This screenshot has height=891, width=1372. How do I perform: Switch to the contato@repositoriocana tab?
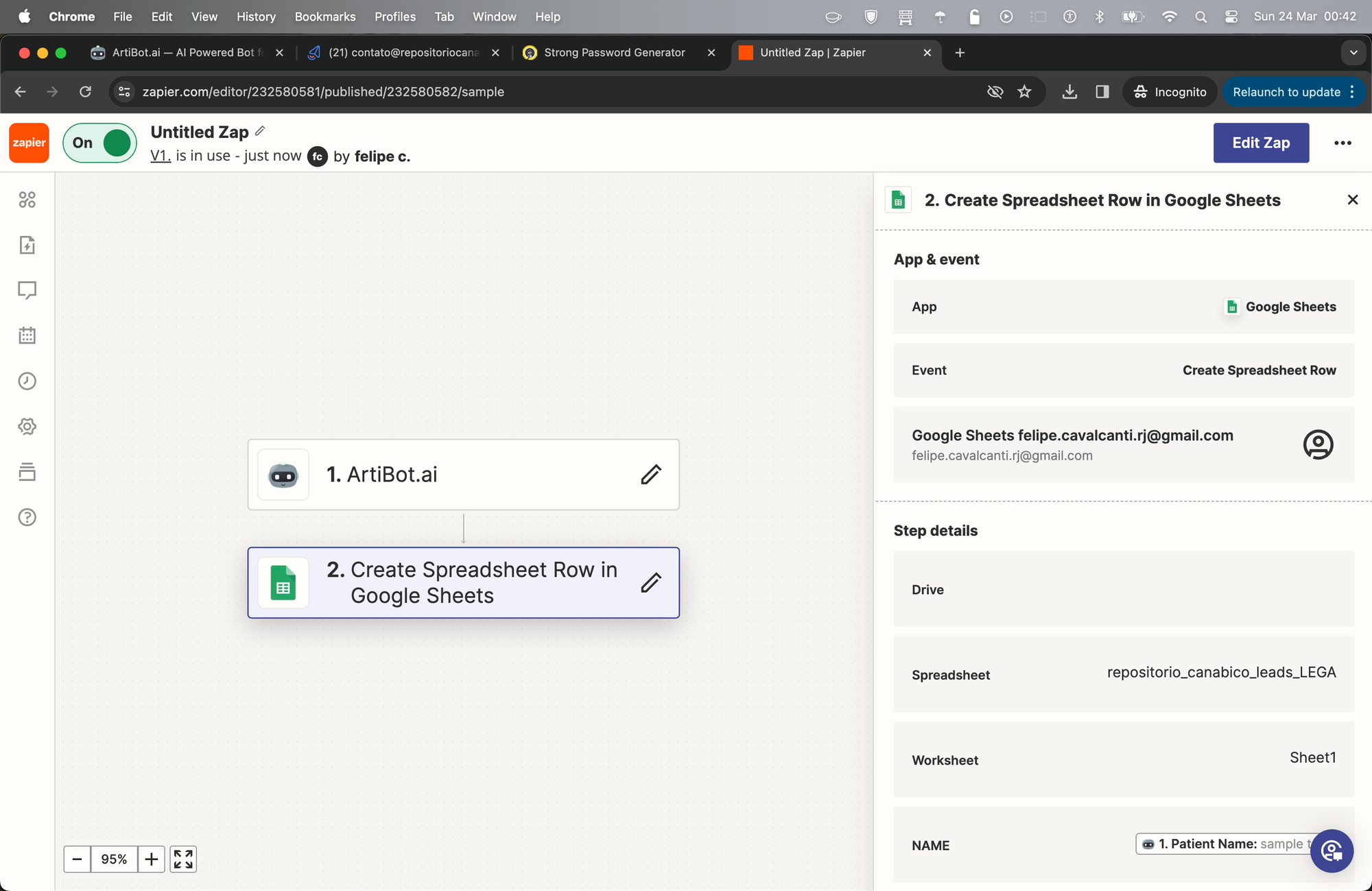coord(405,53)
